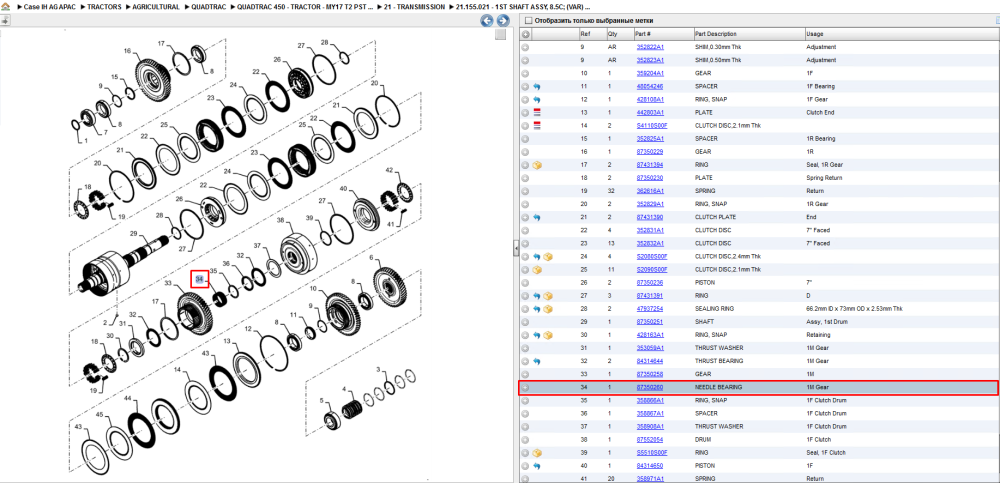Viewport: 1000px width, 483px height.
Task: Click the red list icon for part 442803A1
Action: 537,112
